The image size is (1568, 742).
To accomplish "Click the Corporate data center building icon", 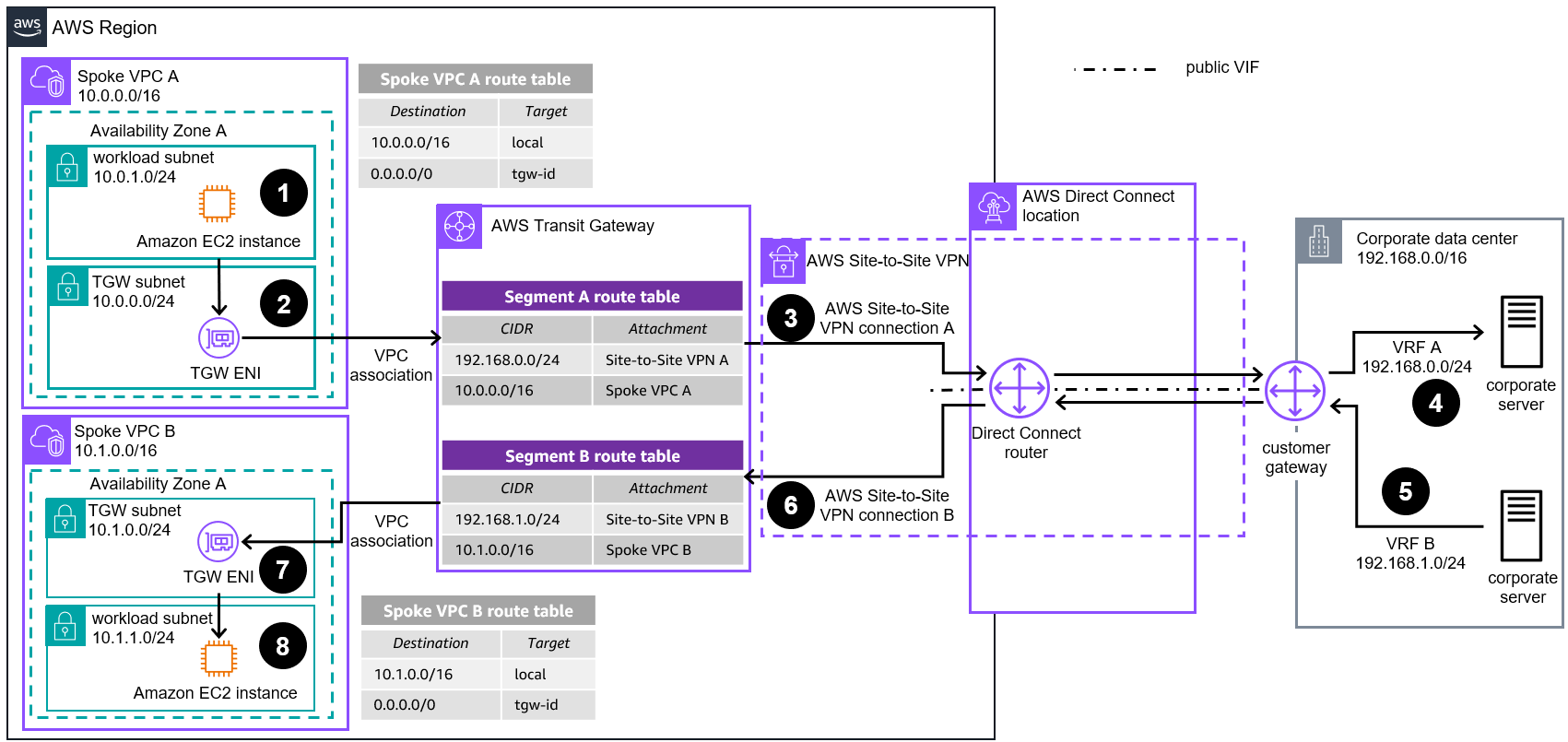I will pos(1320,241).
